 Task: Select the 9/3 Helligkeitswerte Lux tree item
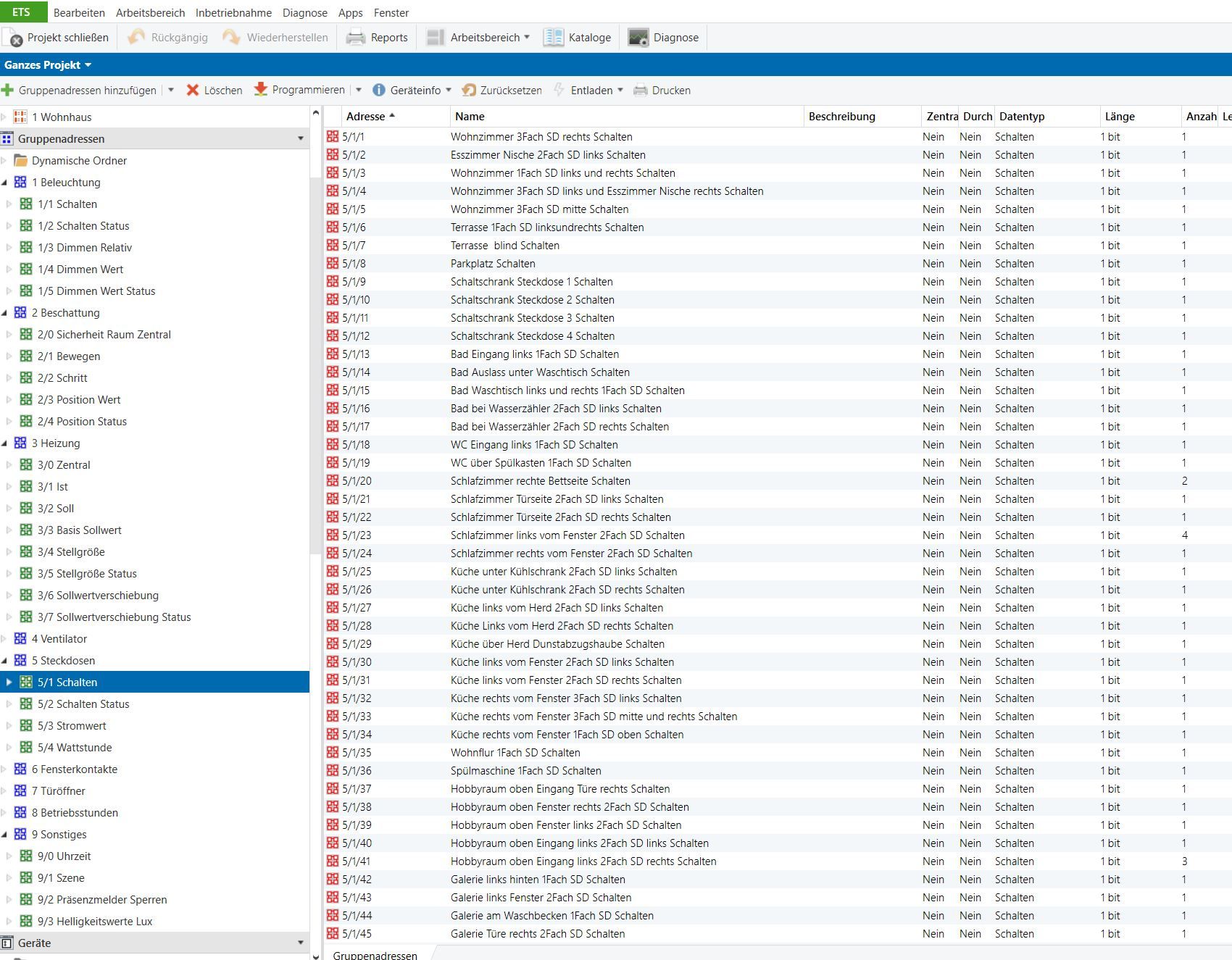[x=95, y=921]
